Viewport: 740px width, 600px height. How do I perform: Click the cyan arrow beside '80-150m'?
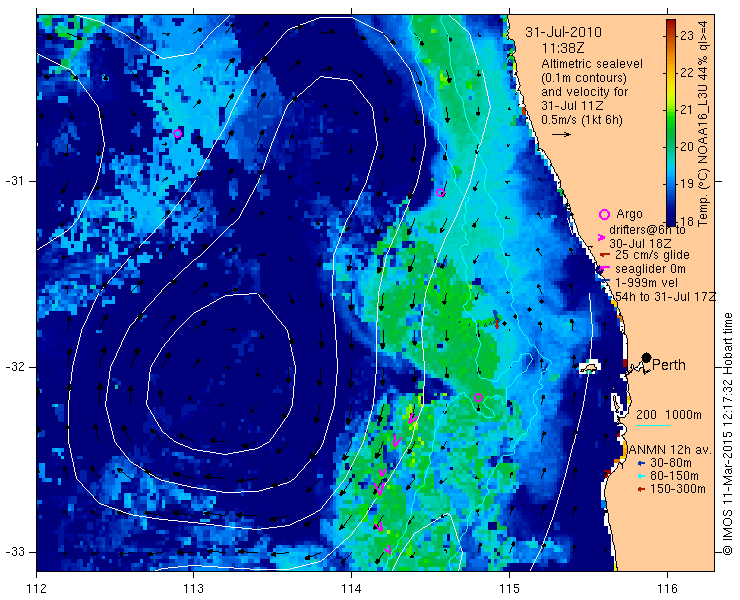[640, 476]
